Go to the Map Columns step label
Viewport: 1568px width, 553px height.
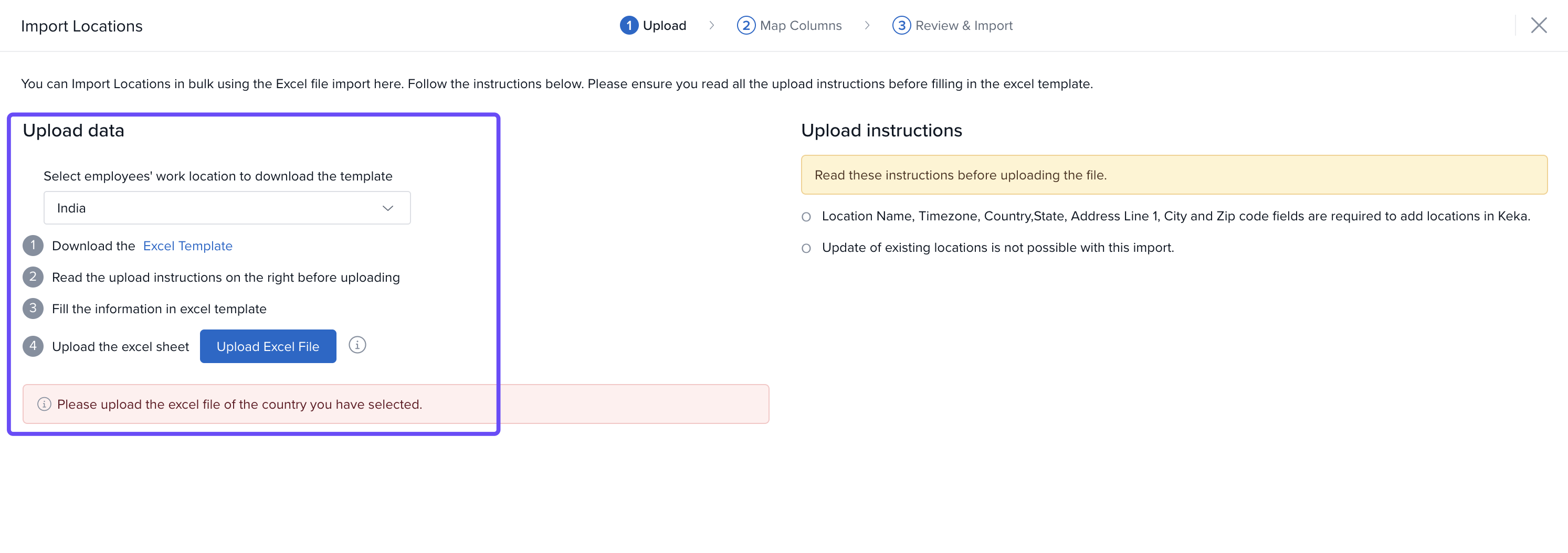[x=801, y=26]
